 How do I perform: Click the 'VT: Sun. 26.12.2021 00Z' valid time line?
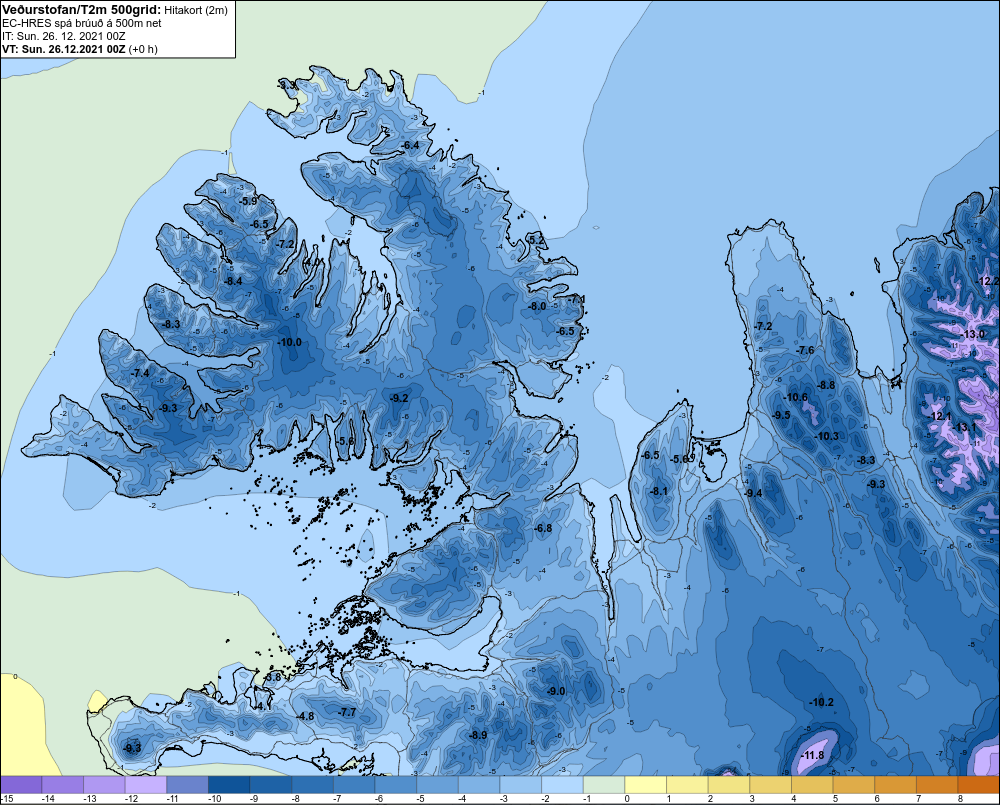pos(64,49)
